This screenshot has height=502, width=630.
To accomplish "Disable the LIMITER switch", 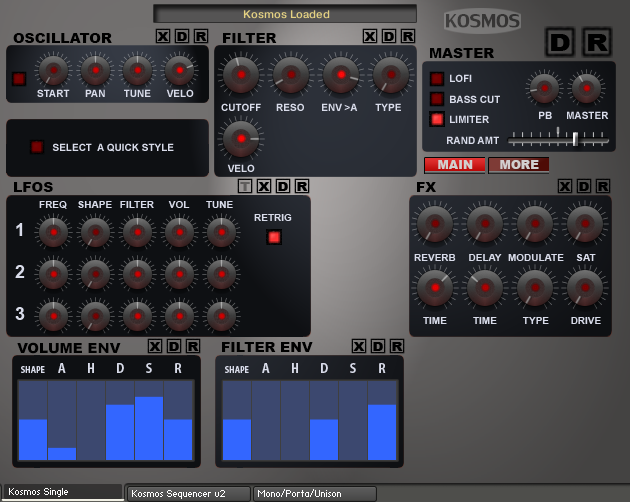I will point(437,119).
